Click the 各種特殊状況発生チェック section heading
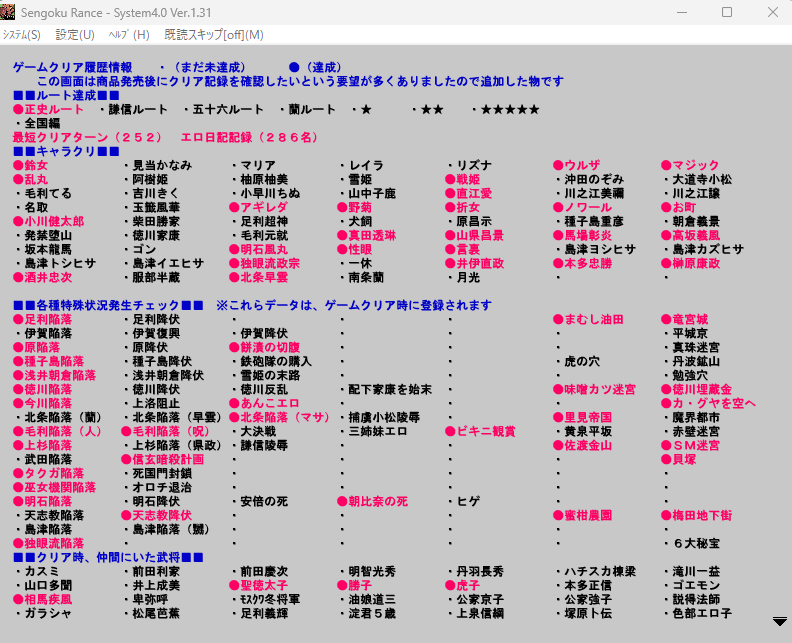 click(x=108, y=306)
